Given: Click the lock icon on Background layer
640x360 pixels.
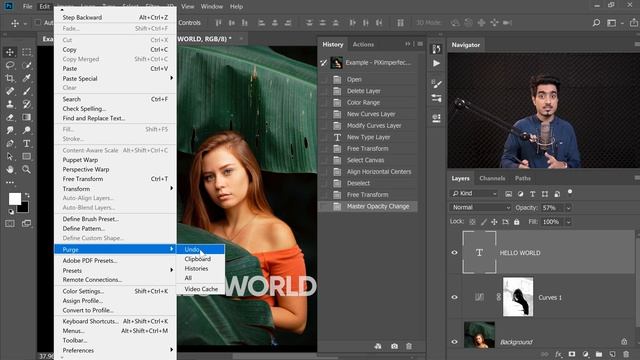Looking at the screenshot, I should tap(624, 341).
